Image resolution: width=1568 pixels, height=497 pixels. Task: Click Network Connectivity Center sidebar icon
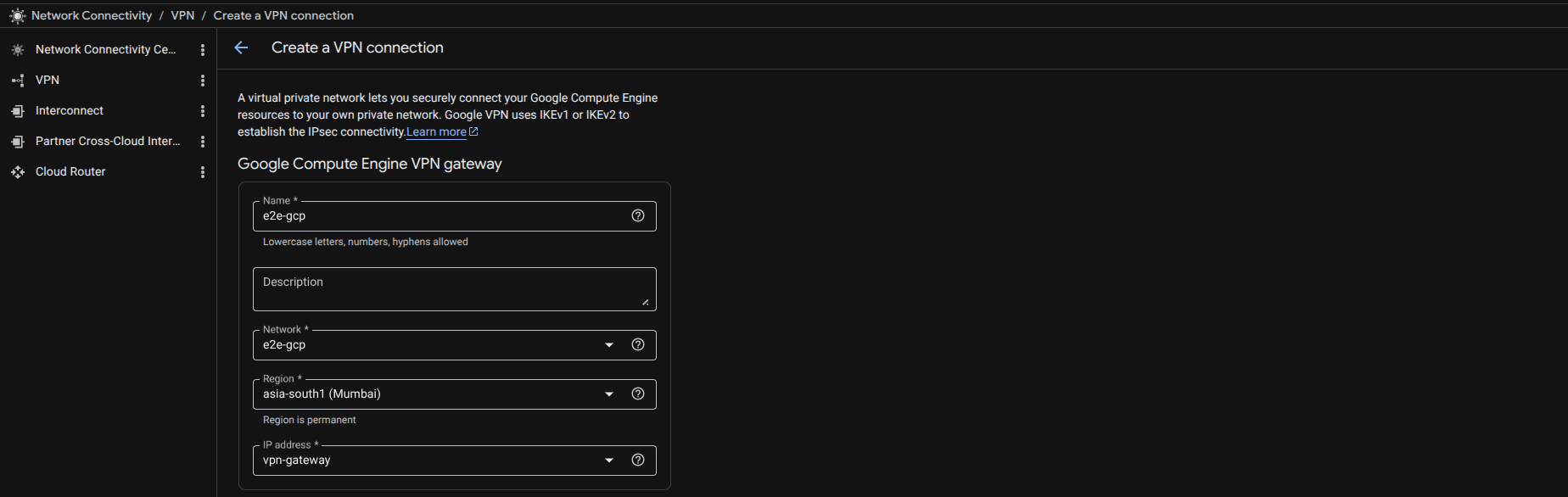point(18,50)
